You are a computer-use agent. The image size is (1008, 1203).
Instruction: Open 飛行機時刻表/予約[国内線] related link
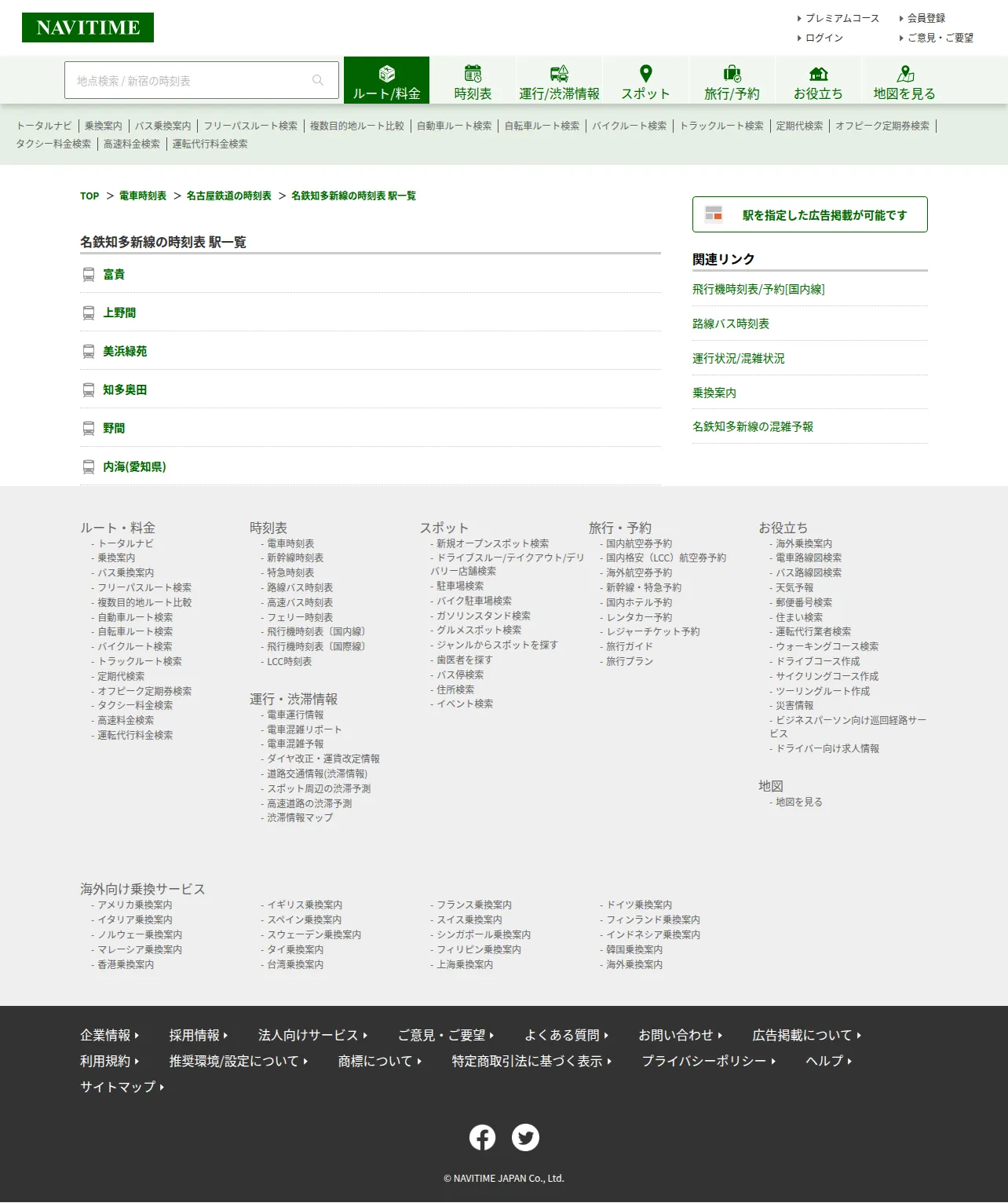758,289
